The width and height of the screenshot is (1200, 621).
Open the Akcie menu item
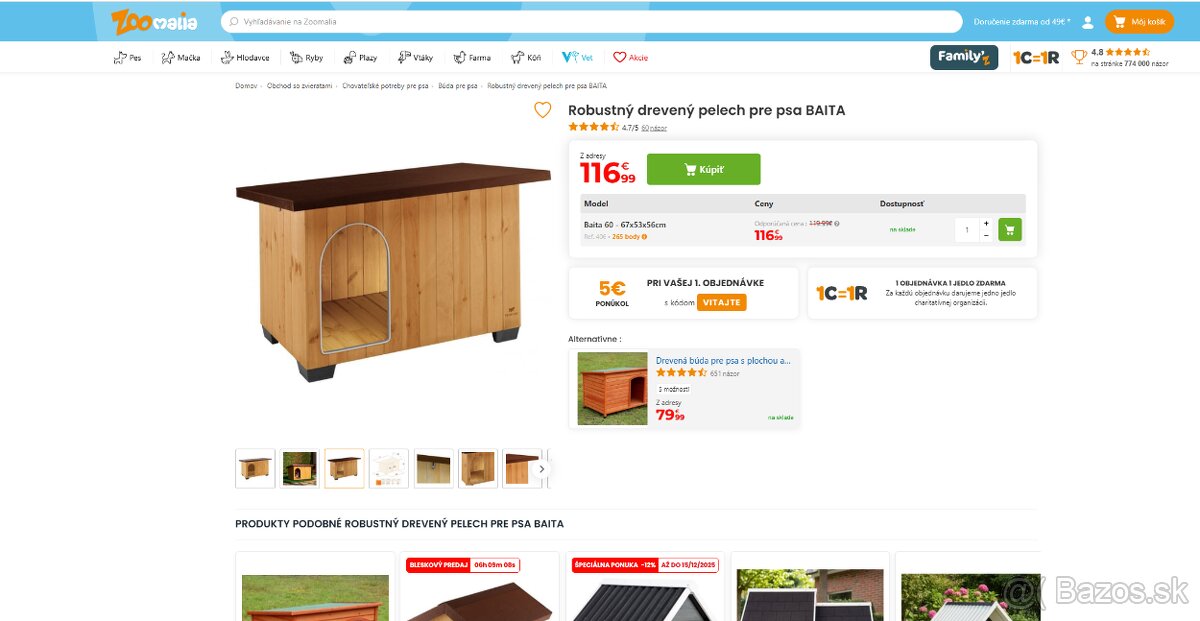click(631, 57)
